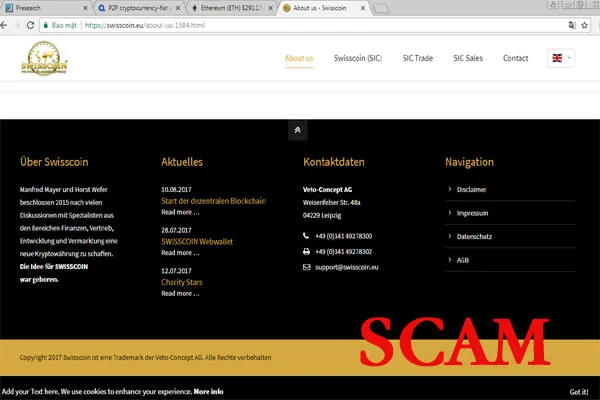The width and height of the screenshot is (600, 400).
Task: Bookmark the page with the star icon
Action: tap(584, 25)
